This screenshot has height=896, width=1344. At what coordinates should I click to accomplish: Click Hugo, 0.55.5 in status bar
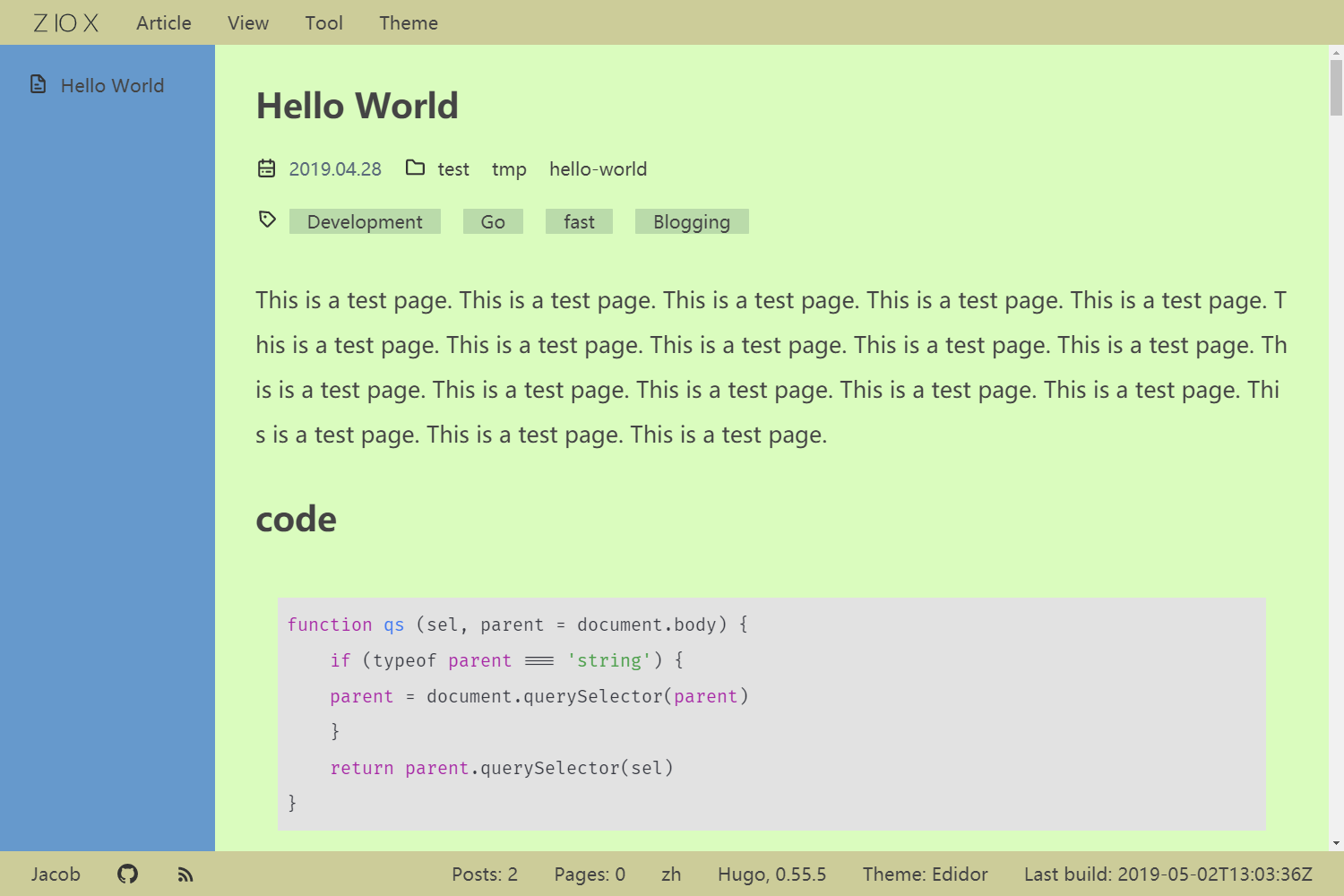771,874
